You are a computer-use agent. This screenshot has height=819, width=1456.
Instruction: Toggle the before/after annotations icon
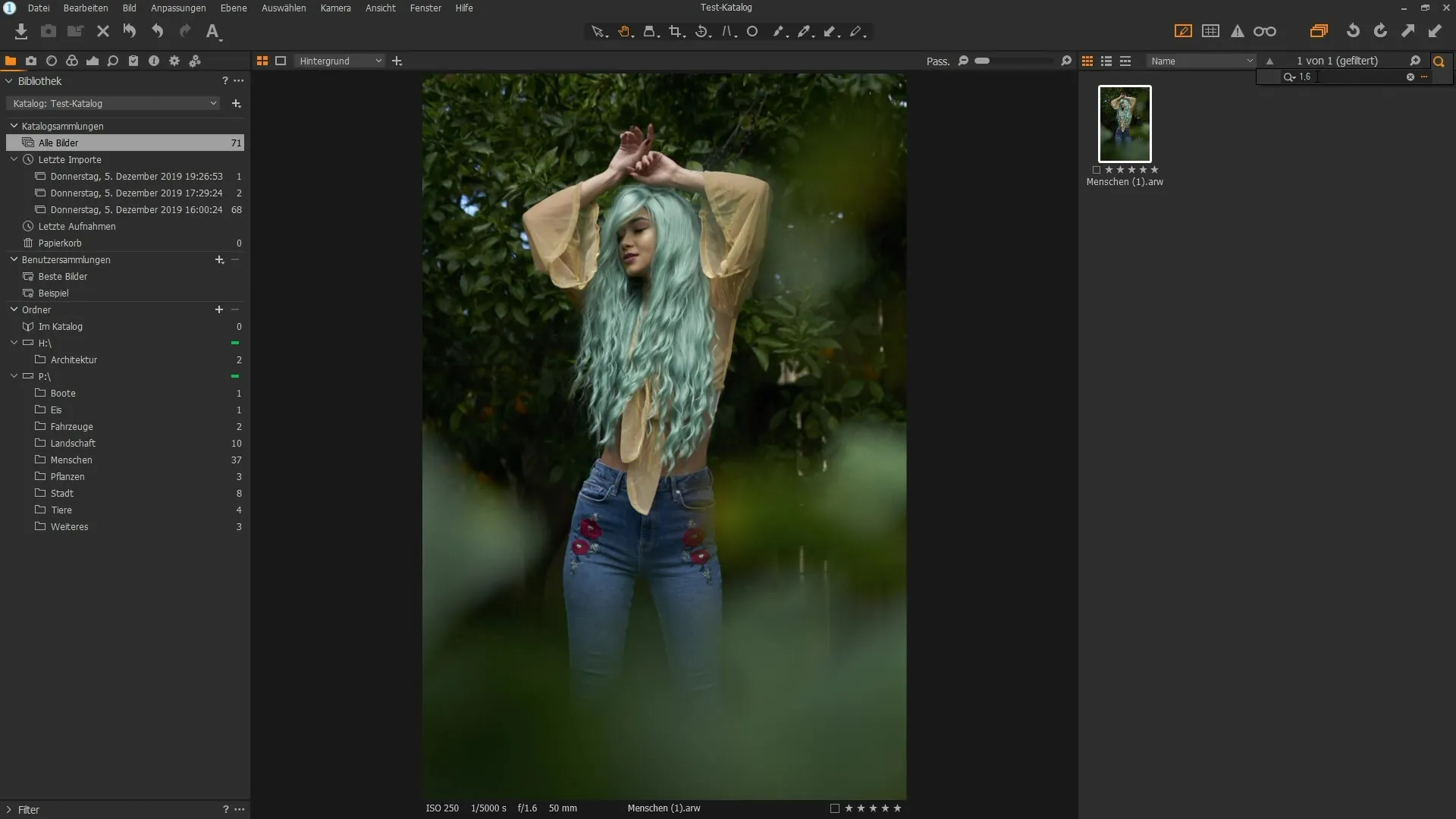coord(1183,31)
